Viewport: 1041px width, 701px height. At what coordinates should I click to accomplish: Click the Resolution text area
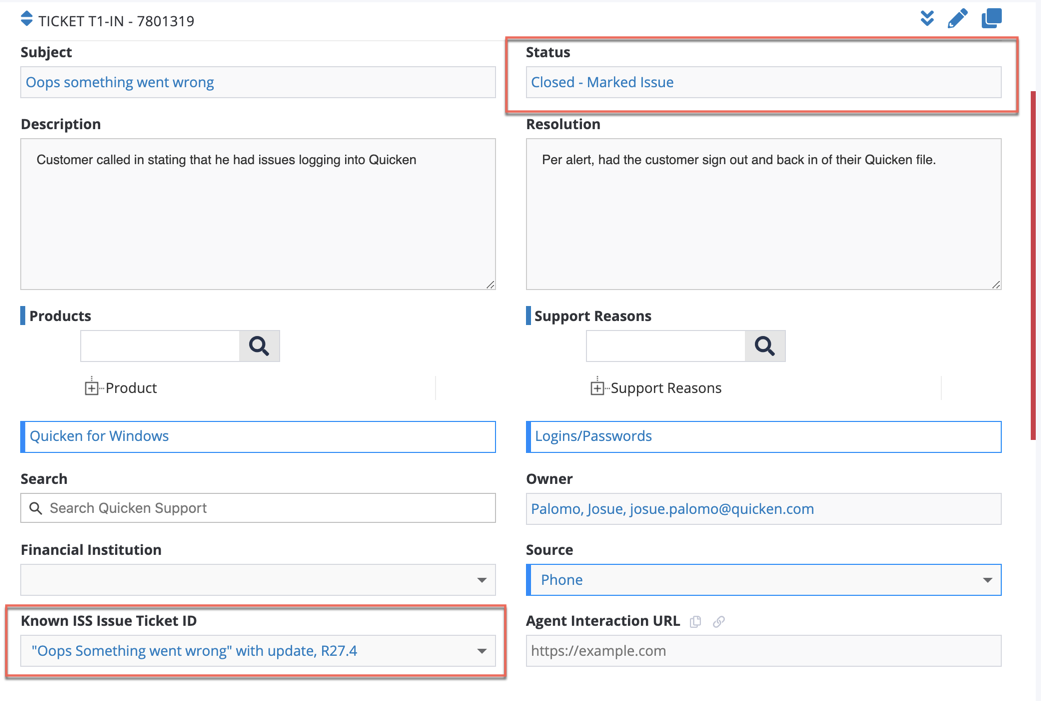(764, 214)
